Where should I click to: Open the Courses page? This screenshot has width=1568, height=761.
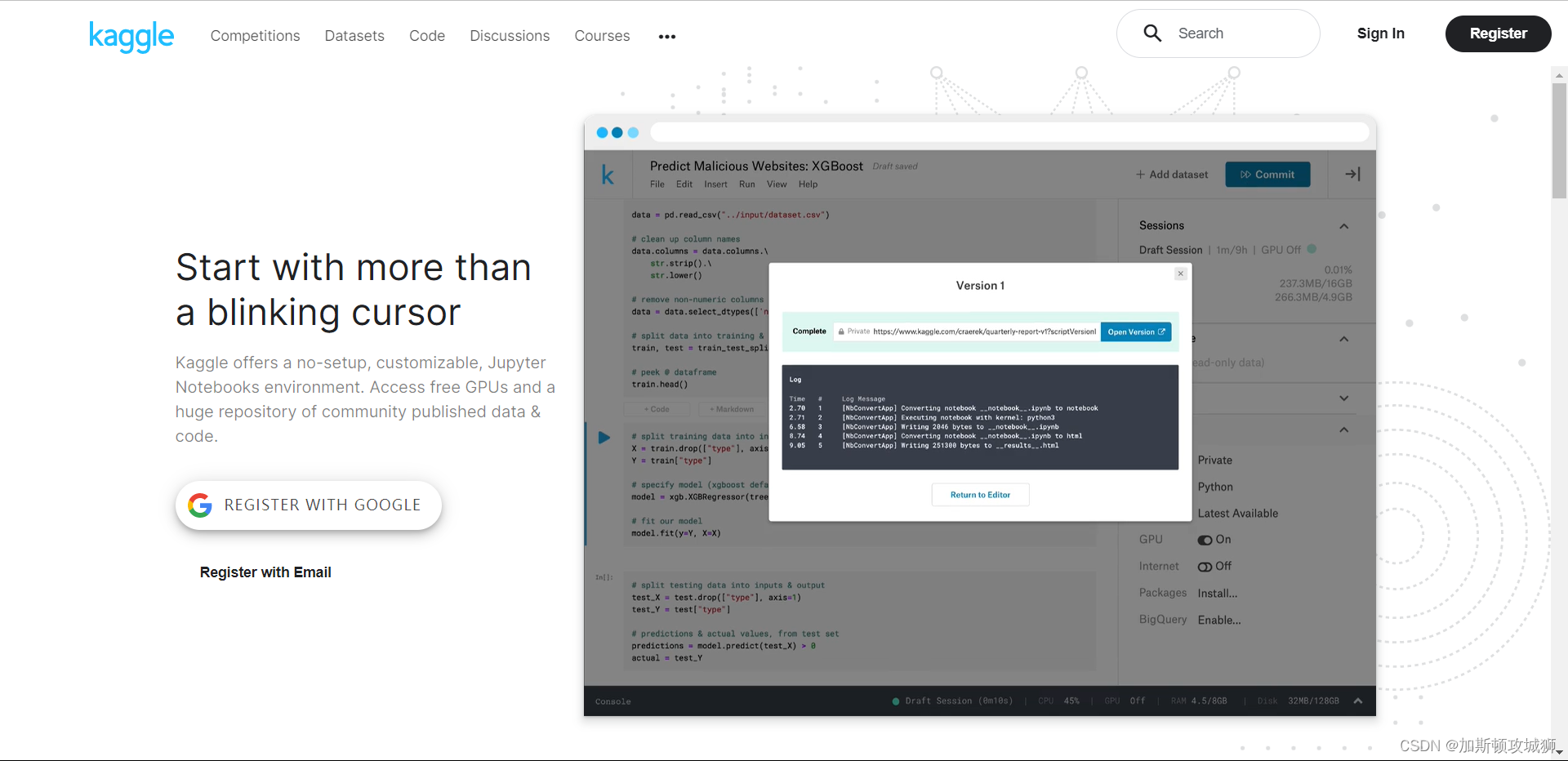[x=602, y=36]
